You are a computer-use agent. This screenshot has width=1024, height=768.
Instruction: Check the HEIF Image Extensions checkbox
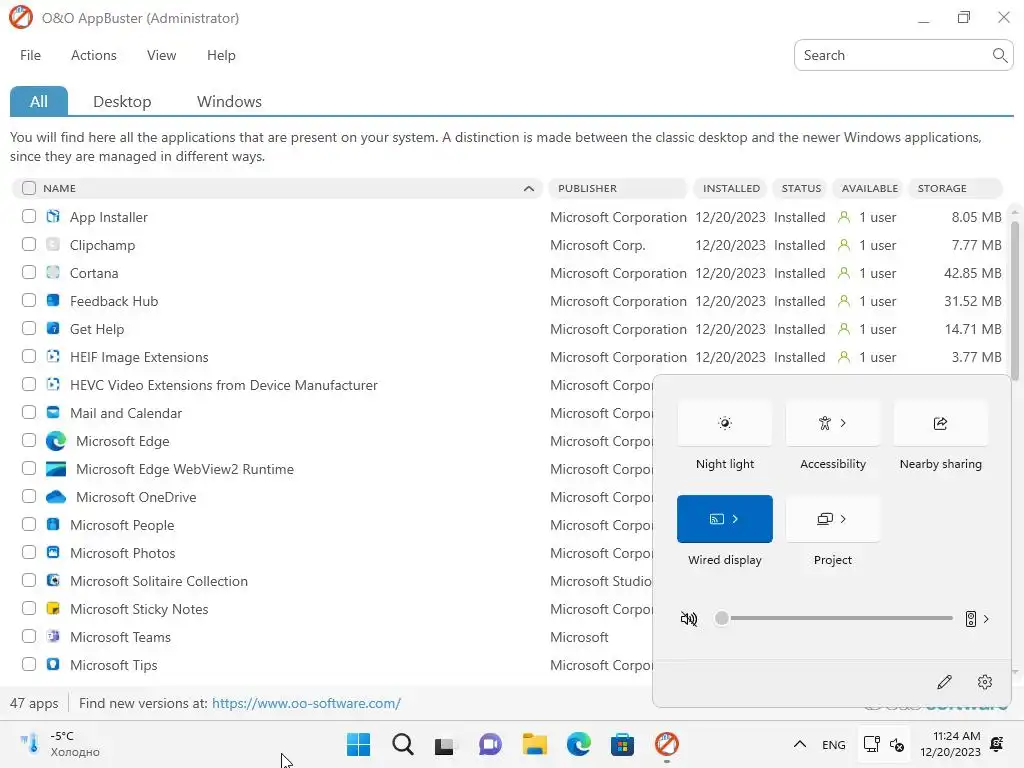tap(29, 357)
